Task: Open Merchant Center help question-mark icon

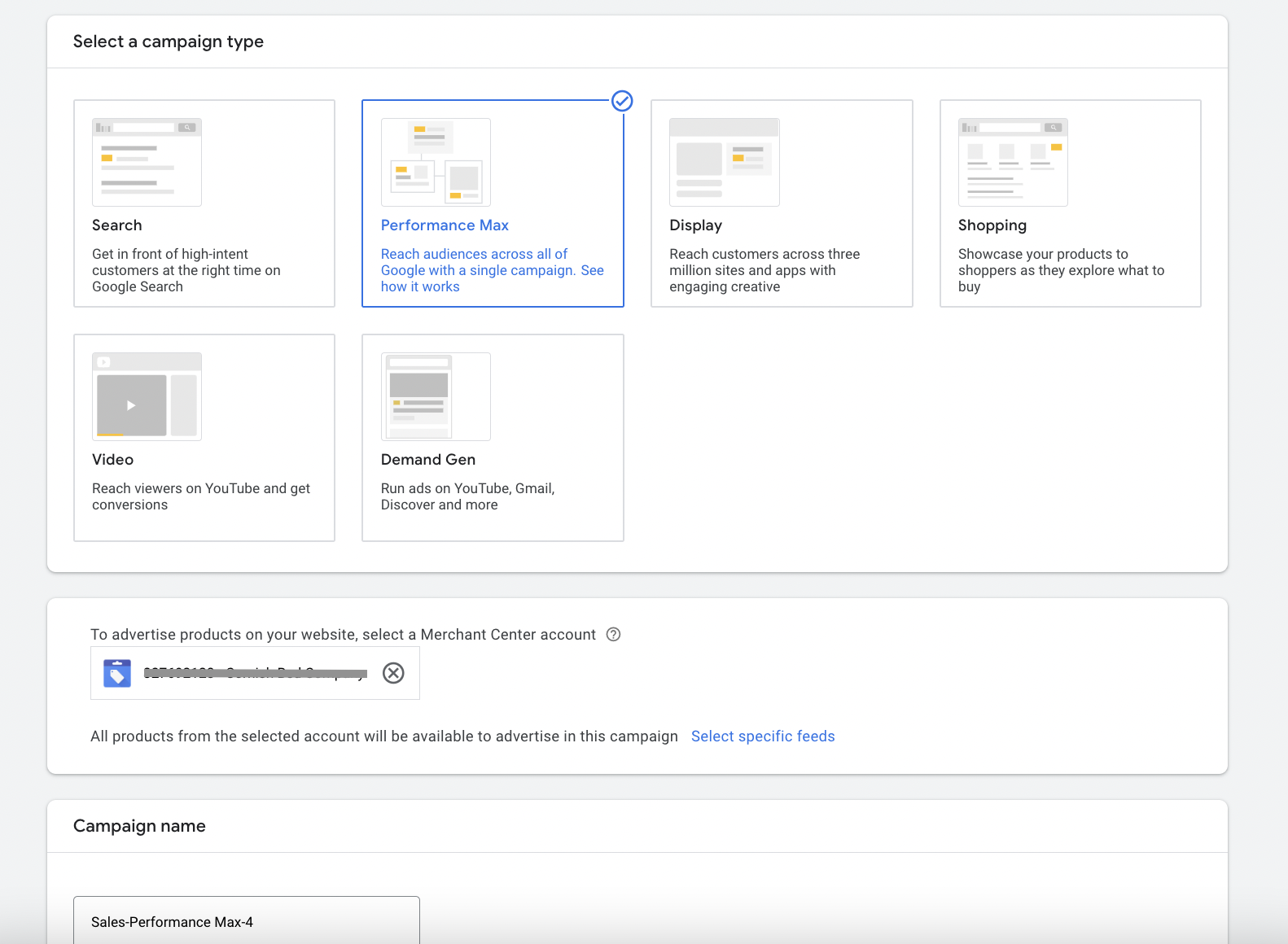Action: (x=614, y=635)
